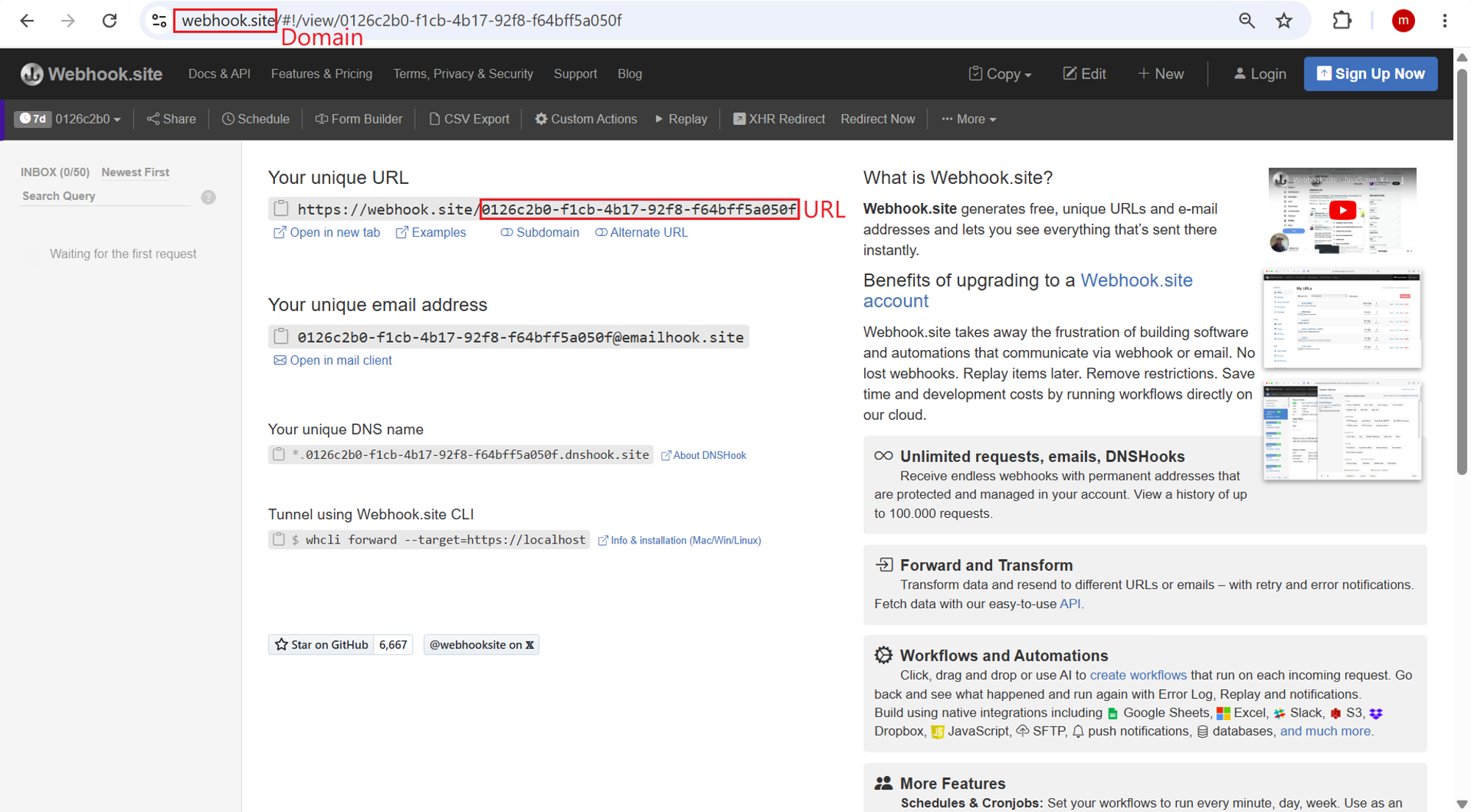
Task: Click Share in the toolbar
Action: click(171, 119)
